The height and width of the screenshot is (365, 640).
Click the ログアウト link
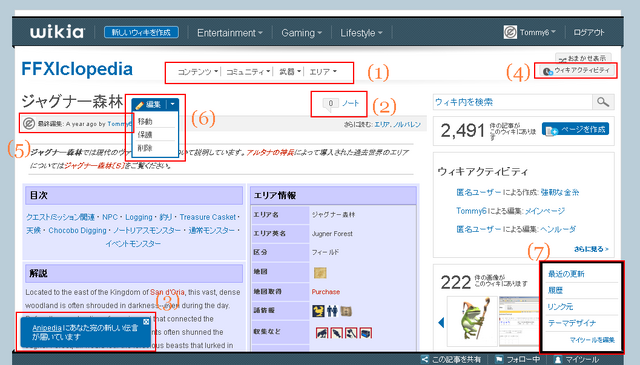click(x=589, y=32)
